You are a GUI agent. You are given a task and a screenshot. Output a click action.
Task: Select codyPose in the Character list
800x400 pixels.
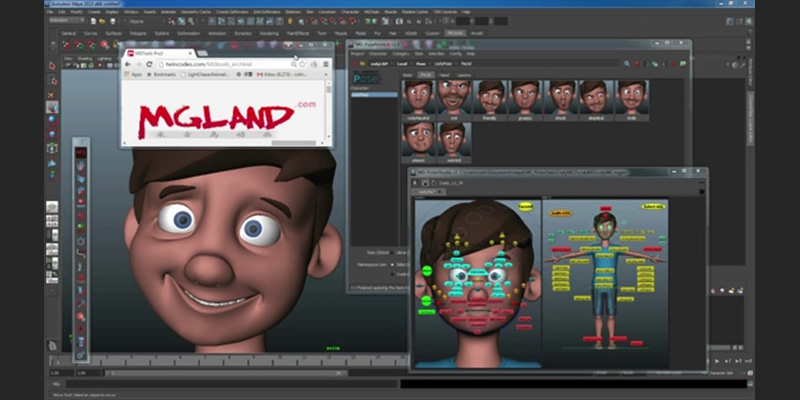pyautogui.click(x=374, y=95)
